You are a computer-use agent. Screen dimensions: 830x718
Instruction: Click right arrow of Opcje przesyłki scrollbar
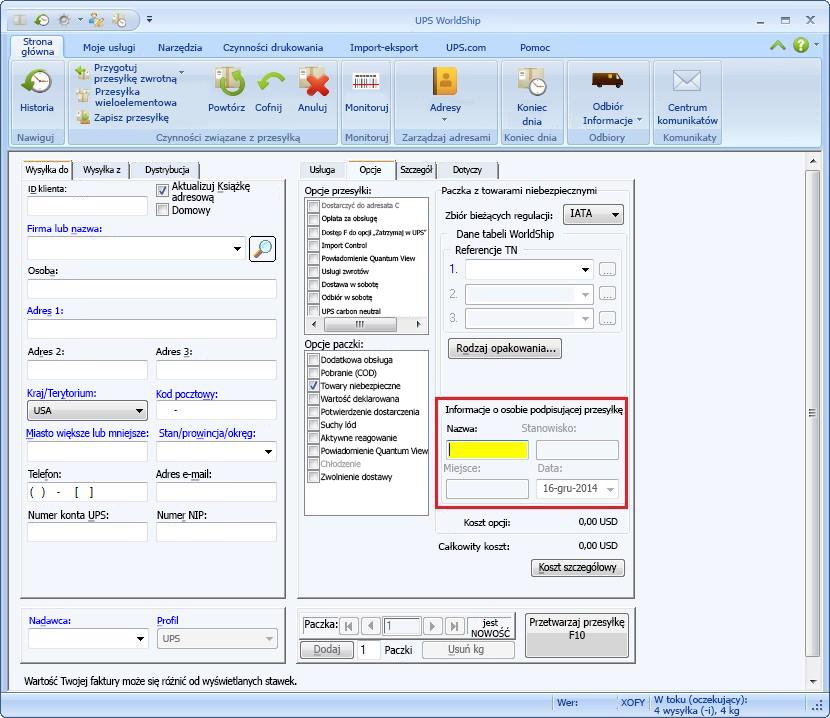[419, 324]
